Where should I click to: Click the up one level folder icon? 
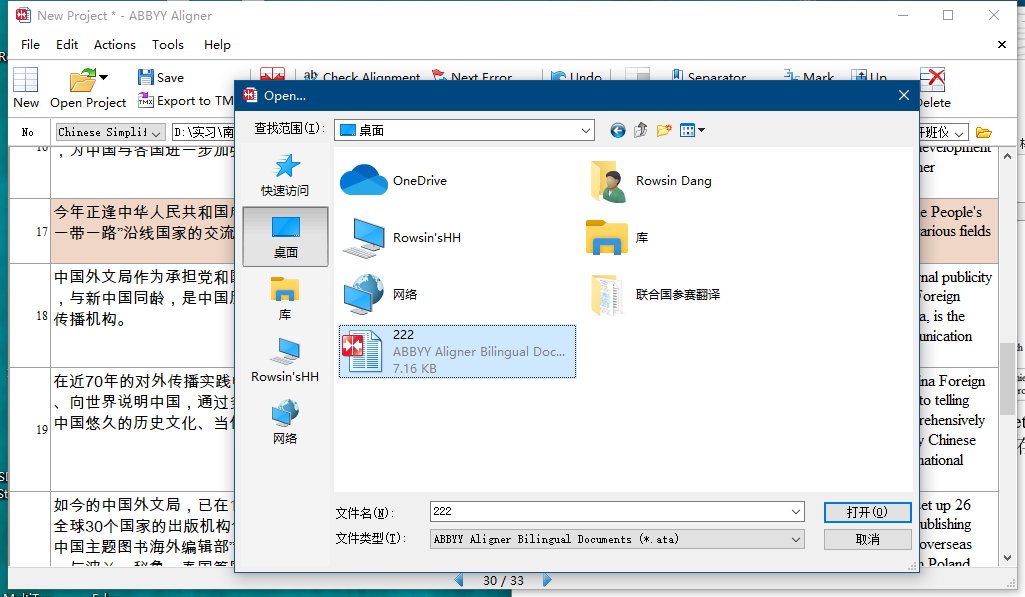click(641, 130)
